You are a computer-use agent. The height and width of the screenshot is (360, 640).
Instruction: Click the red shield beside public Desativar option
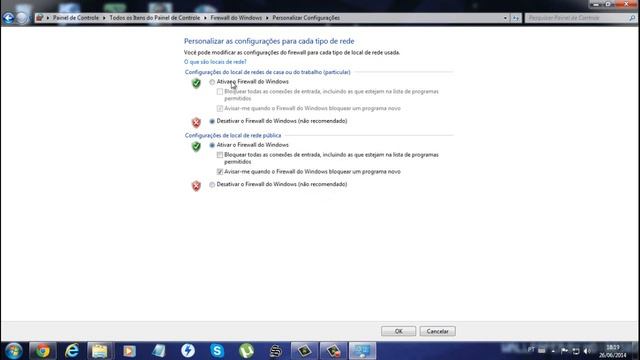pos(196,186)
